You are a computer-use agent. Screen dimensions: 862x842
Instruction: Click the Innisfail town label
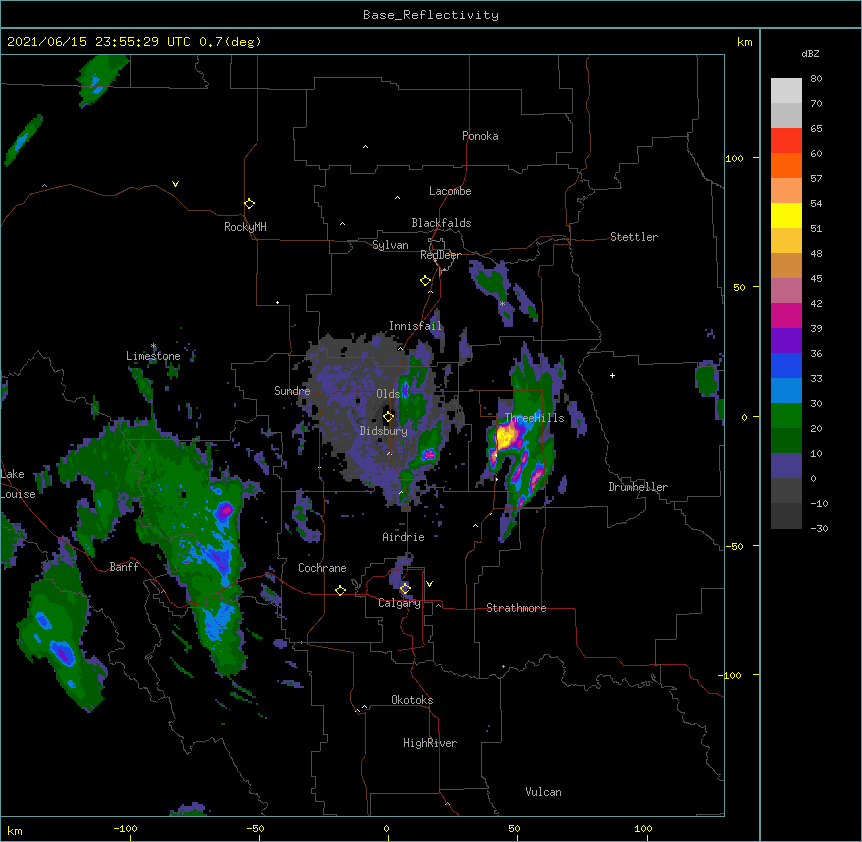pyautogui.click(x=415, y=326)
